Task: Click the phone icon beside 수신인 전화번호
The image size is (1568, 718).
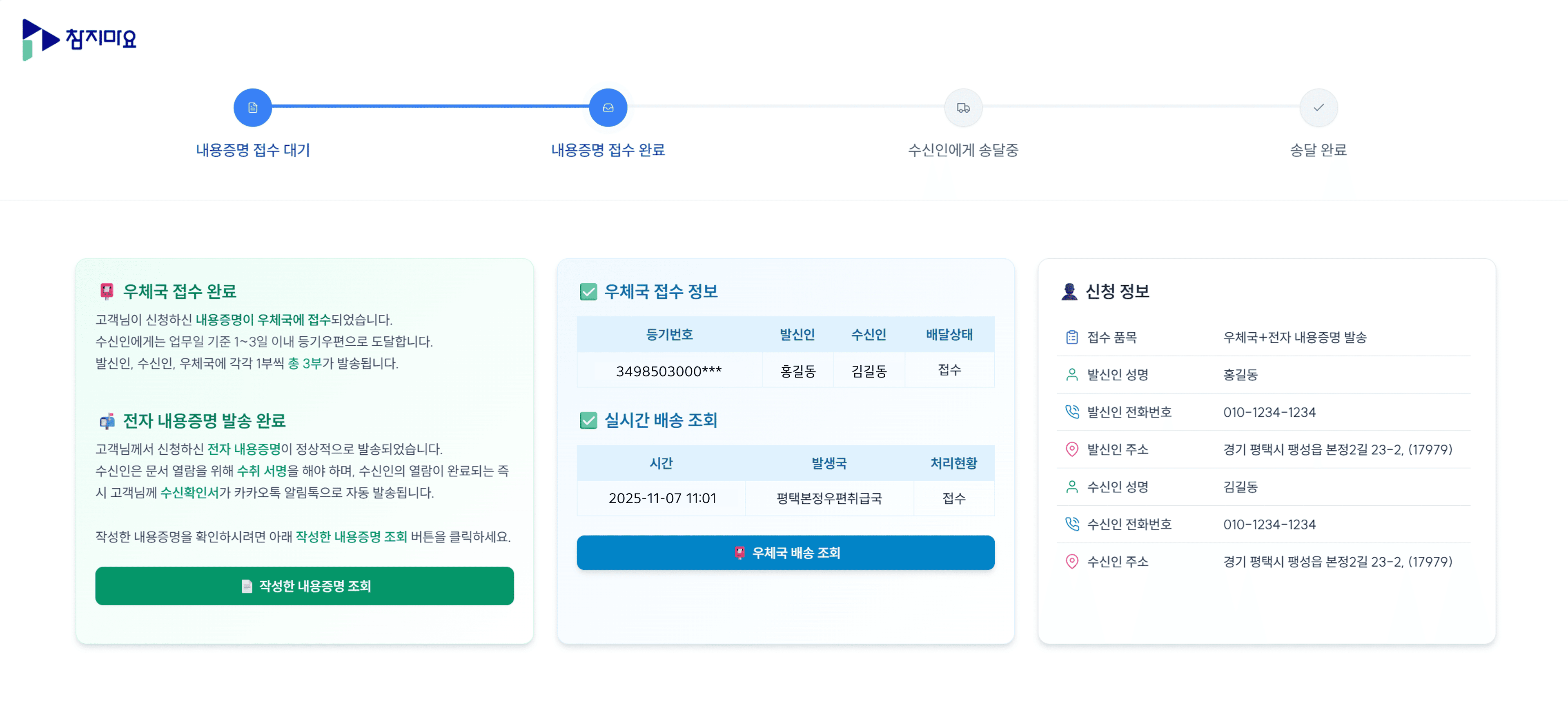Action: 1072,524
